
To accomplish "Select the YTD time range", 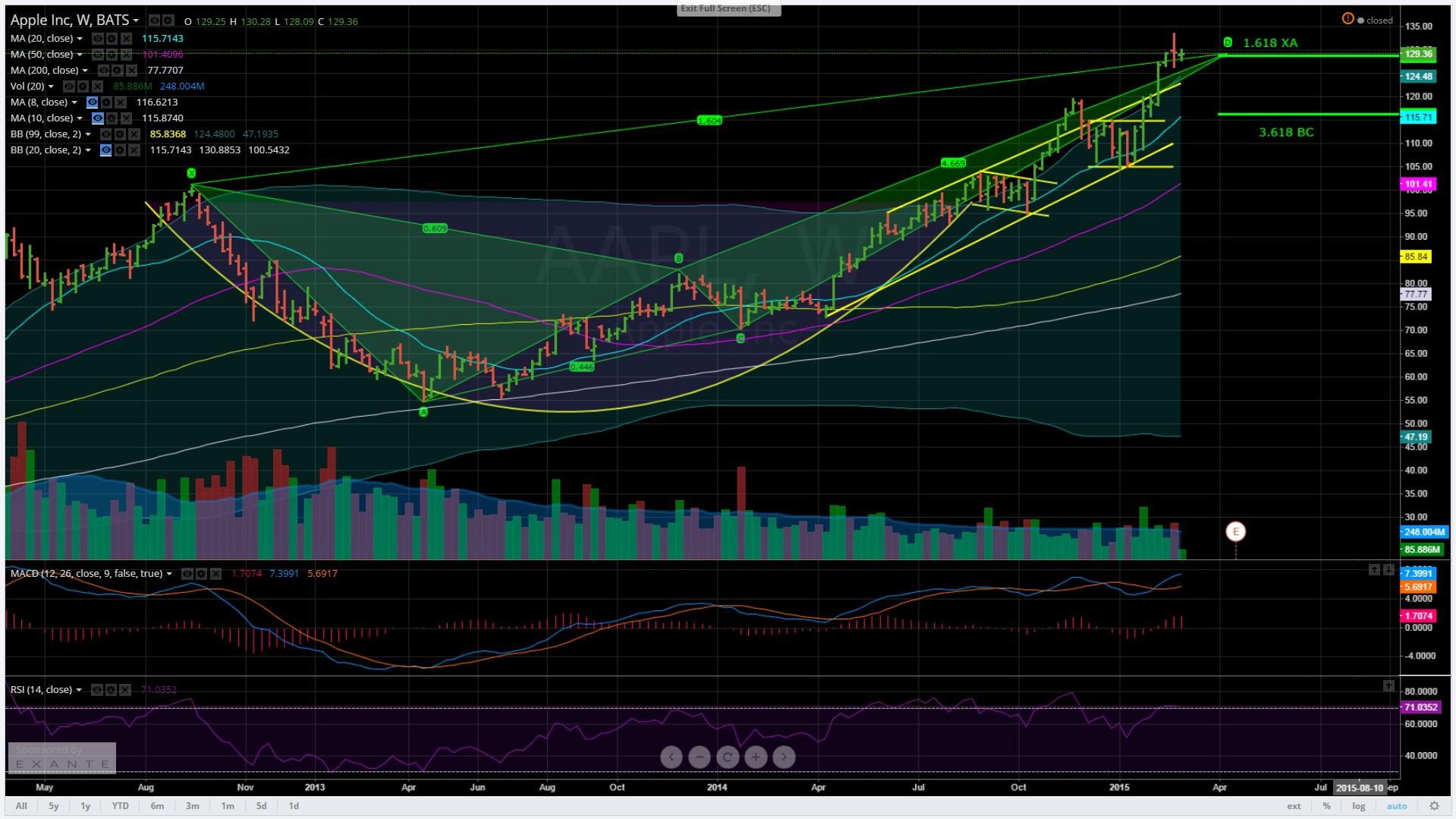I will pyautogui.click(x=120, y=806).
